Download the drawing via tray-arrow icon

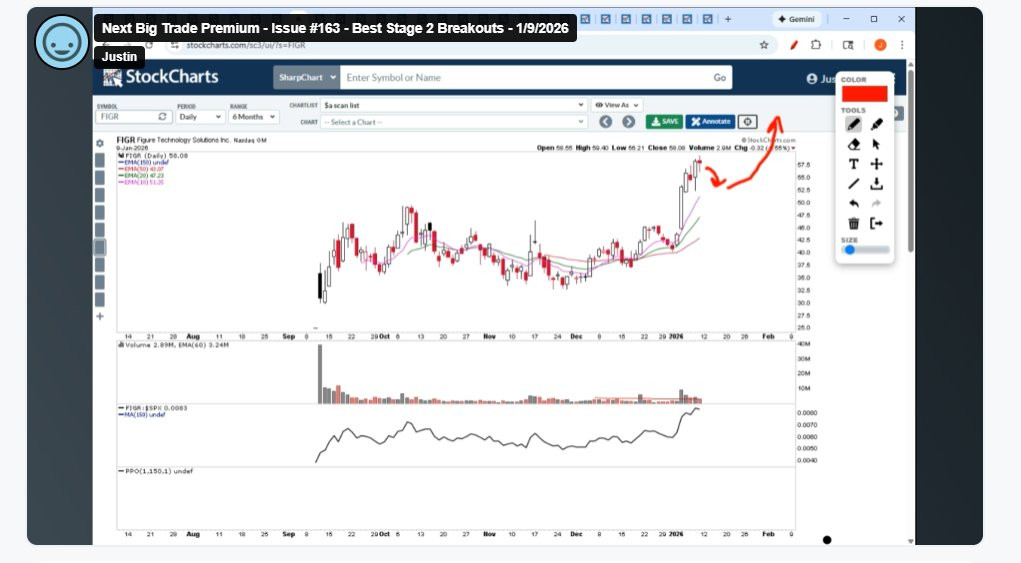(876, 184)
